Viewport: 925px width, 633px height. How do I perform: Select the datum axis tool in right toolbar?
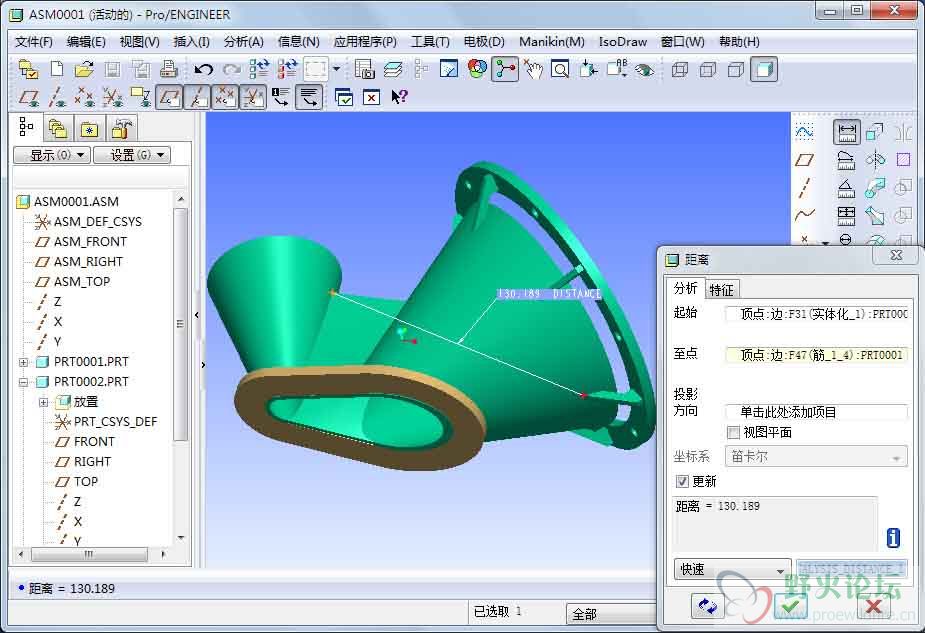tap(804, 187)
